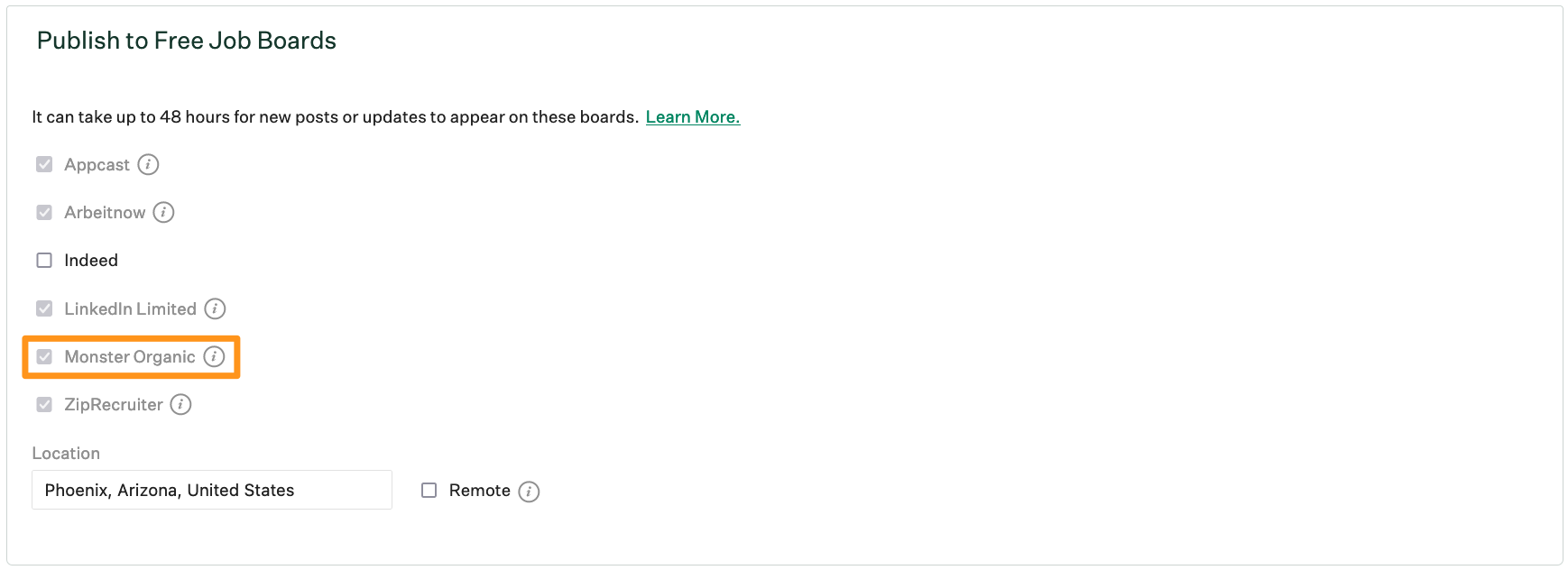Image resolution: width=1568 pixels, height=570 pixels.
Task: Click the Learn More info-styled icon area
Action: click(x=692, y=116)
